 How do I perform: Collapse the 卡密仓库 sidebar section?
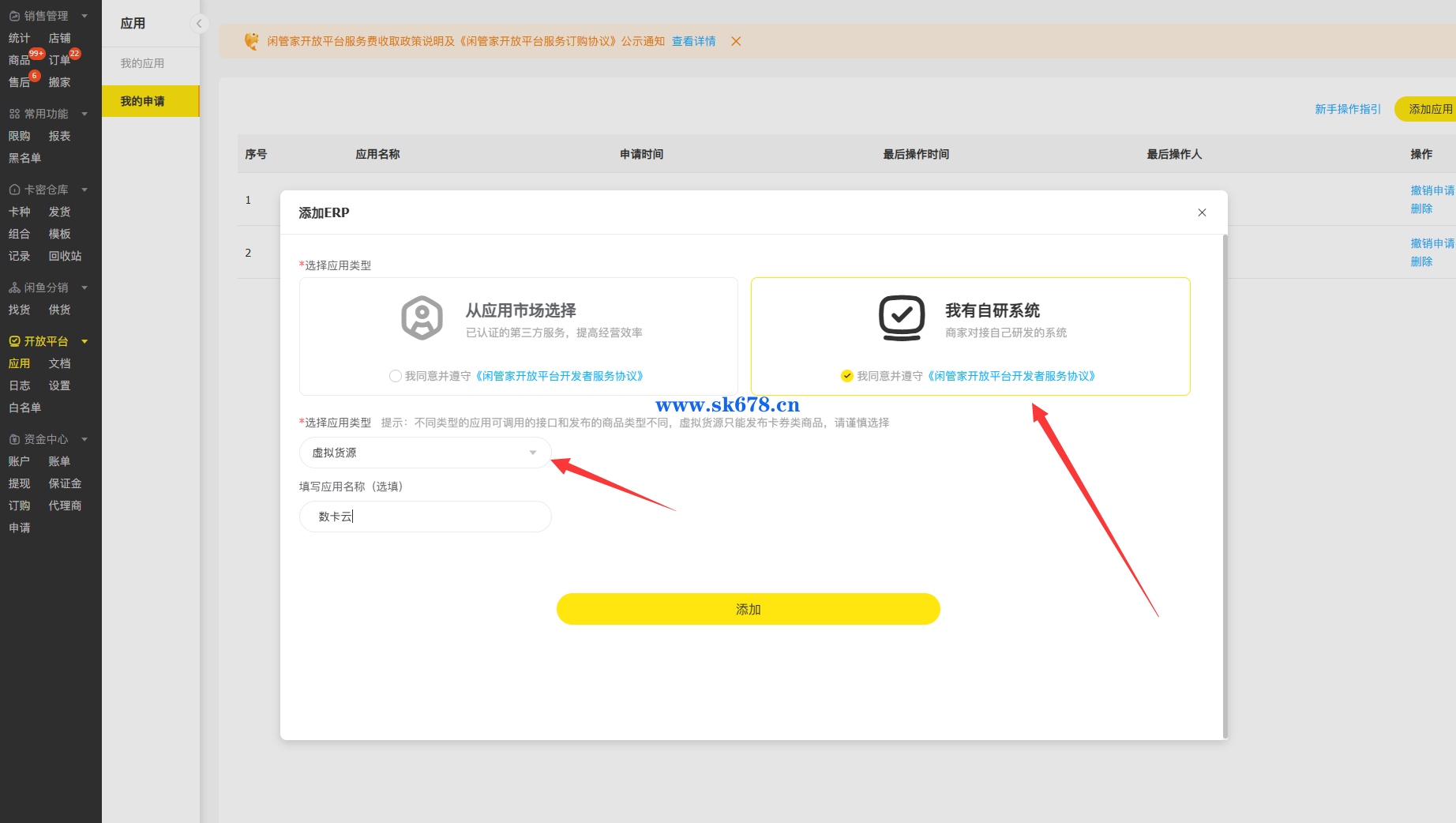point(84,190)
